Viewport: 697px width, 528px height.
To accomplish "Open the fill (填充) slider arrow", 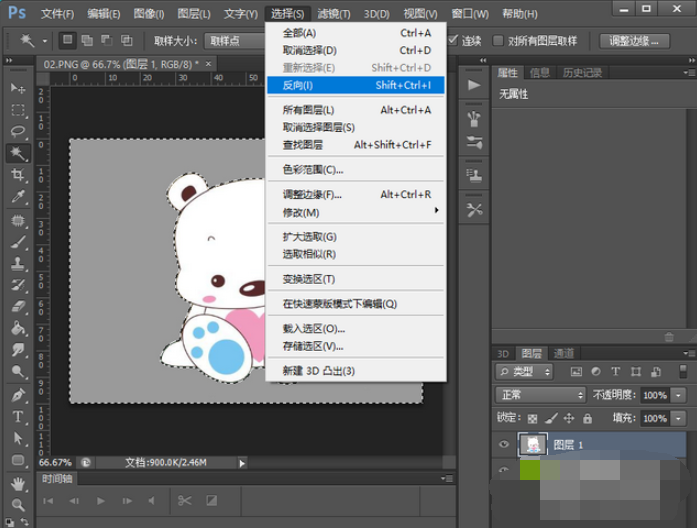I will pyautogui.click(x=678, y=418).
